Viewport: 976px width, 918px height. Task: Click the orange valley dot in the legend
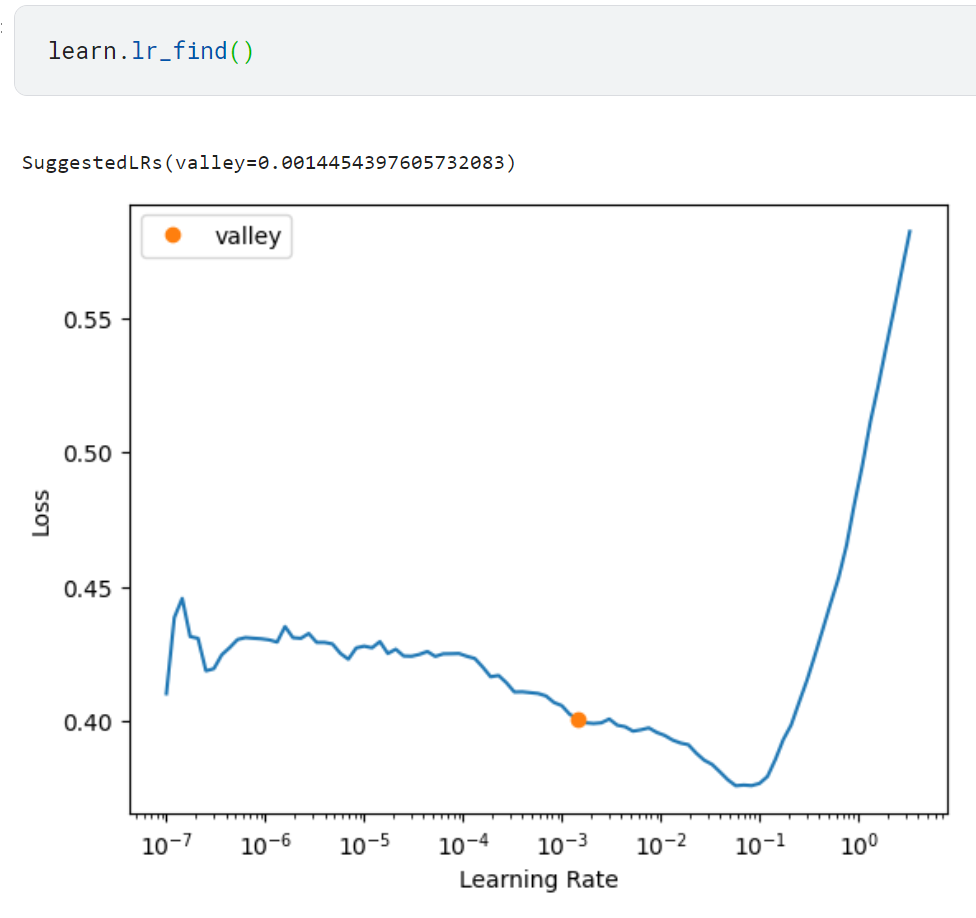coord(173,235)
